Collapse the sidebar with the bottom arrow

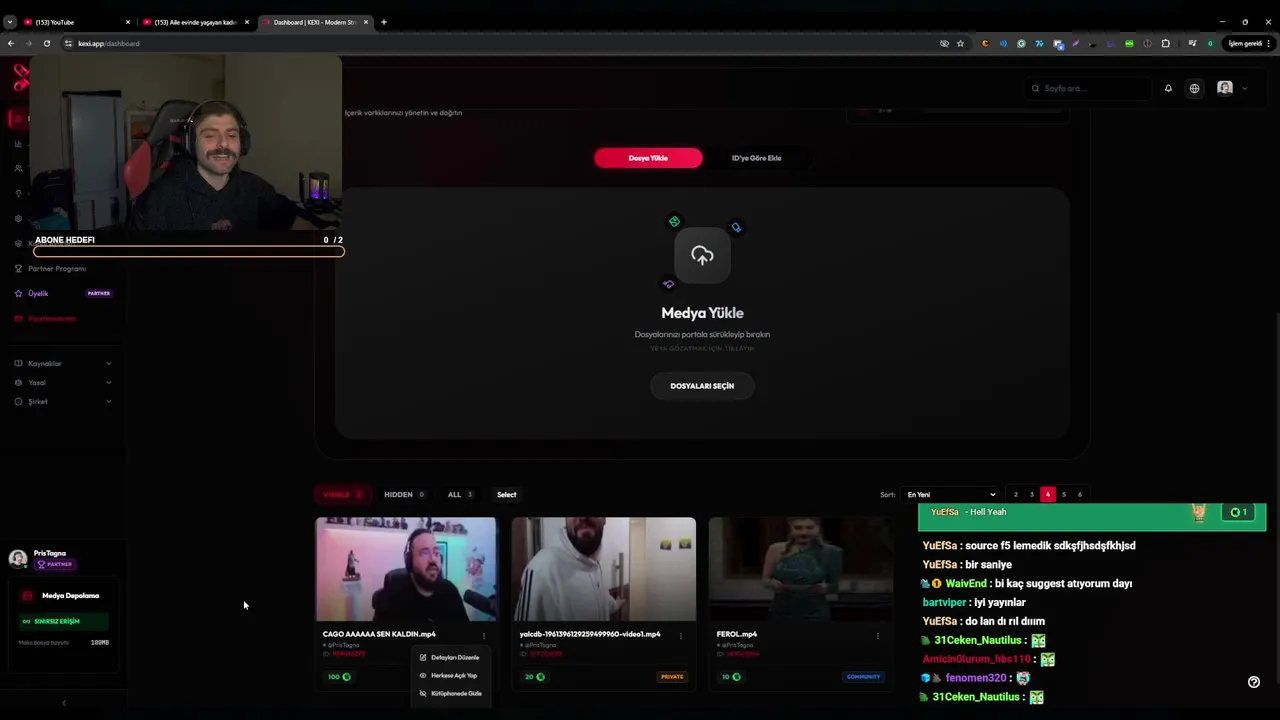tap(64, 702)
